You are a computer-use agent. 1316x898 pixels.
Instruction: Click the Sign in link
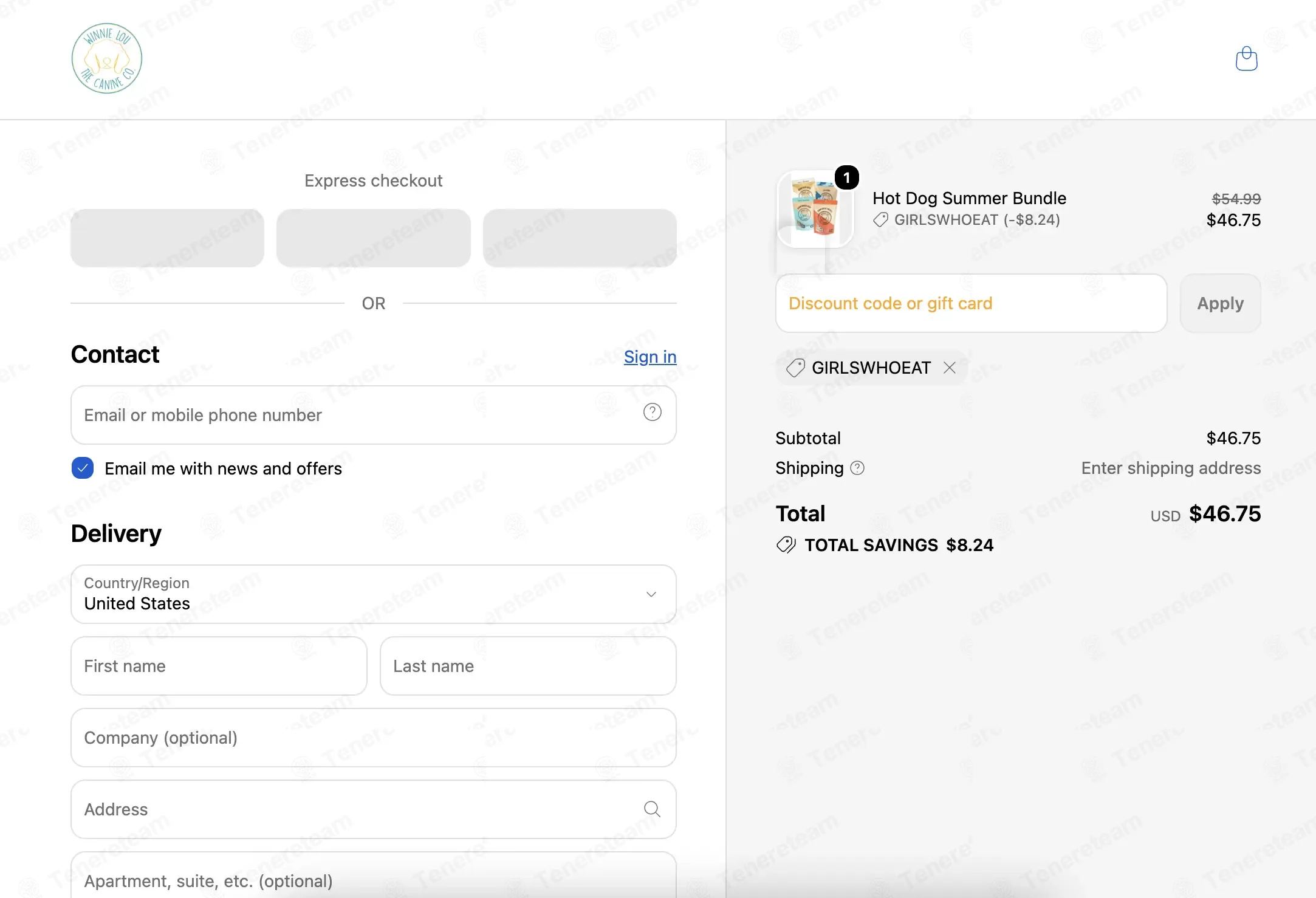[650, 357]
